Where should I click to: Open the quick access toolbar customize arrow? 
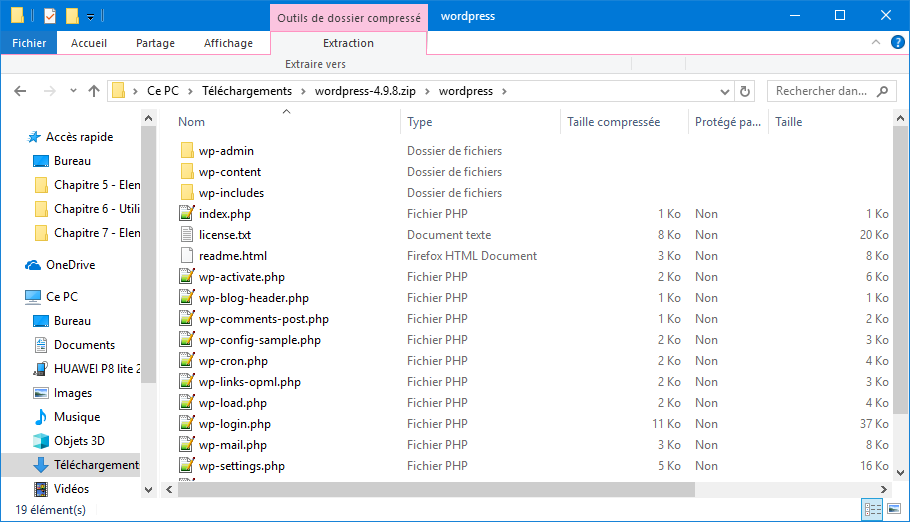[x=91, y=17]
